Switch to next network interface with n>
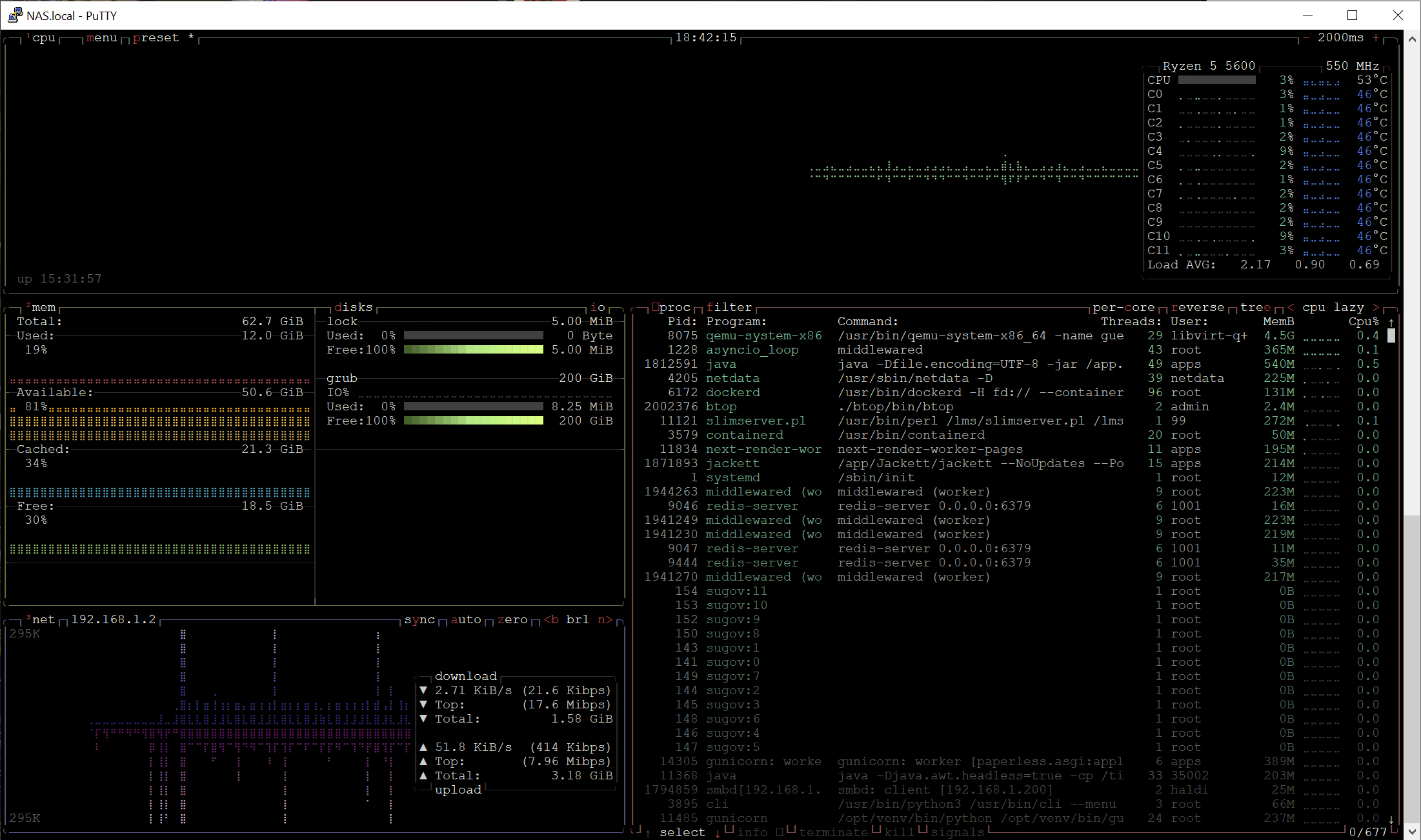Viewport: 1421px width, 840px height. (x=605, y=619)
